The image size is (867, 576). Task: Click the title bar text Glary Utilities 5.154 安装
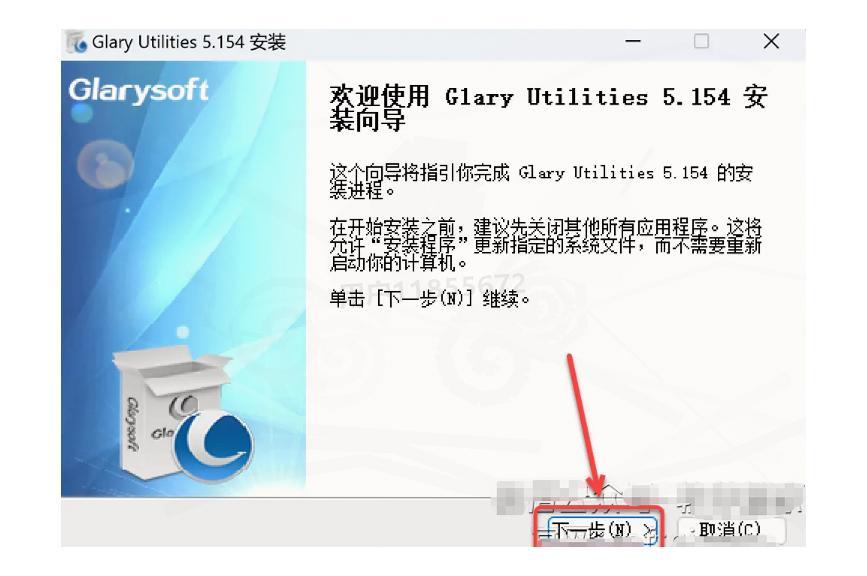[189, 42]
